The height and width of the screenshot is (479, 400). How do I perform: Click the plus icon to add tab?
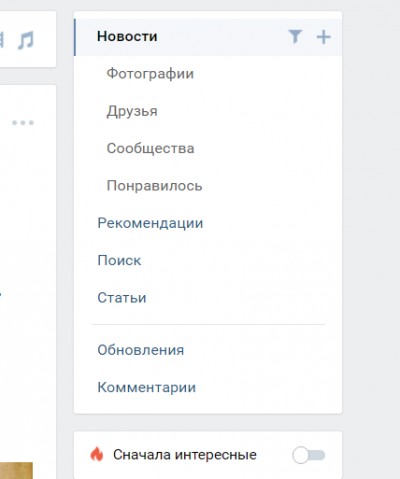point(323,37)
